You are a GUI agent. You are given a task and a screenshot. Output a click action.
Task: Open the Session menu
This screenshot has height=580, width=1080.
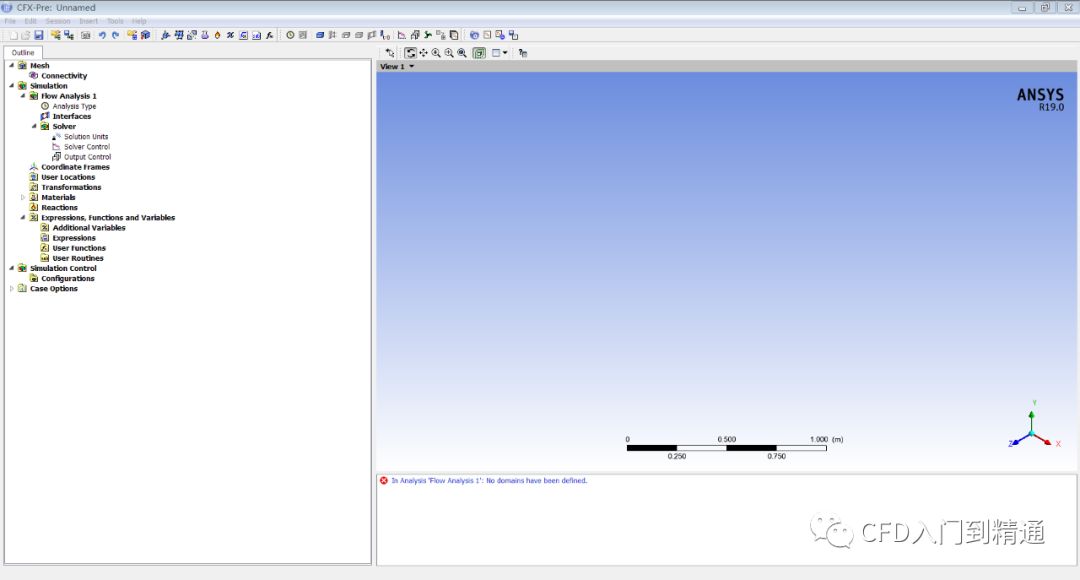click(x=58, y=21)
